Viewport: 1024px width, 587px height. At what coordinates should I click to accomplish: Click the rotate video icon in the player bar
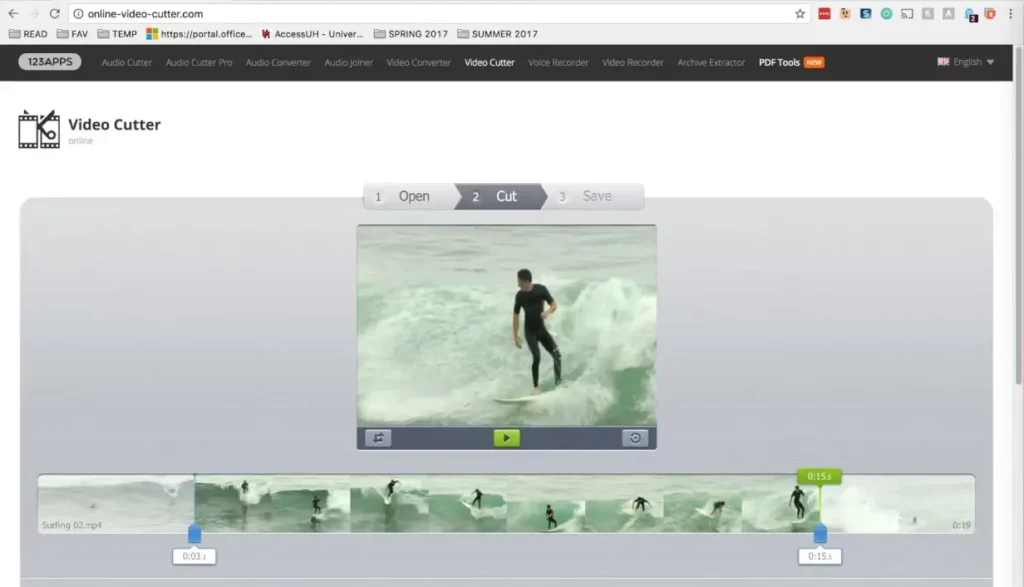coord(636,437)
